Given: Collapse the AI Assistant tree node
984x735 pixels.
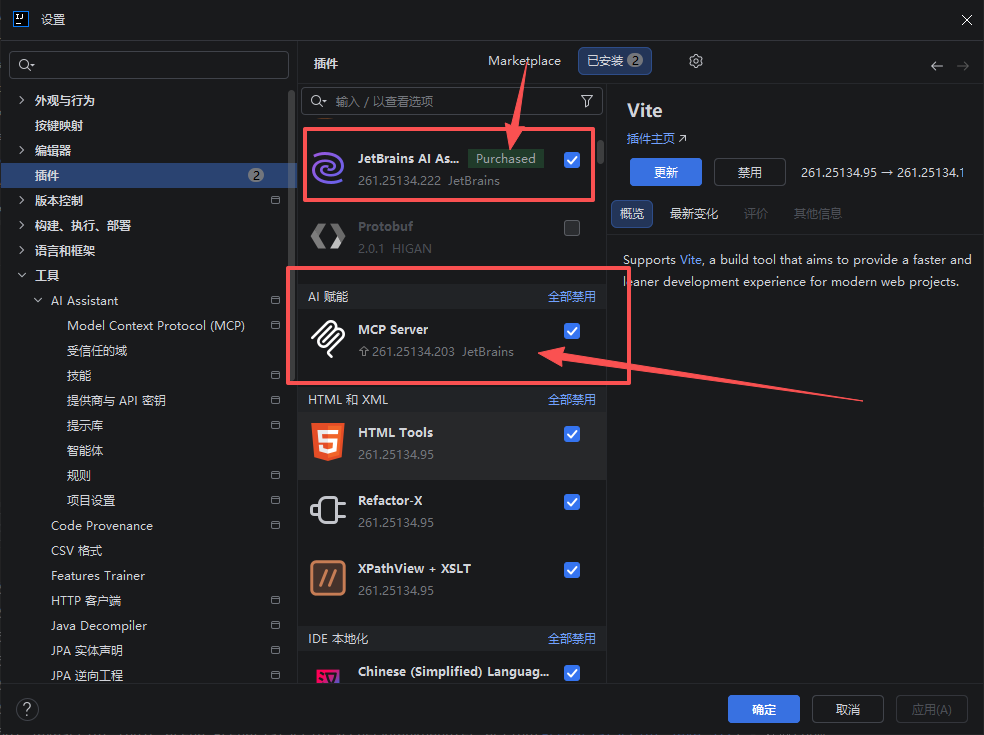Looking at the screenshot, I should pyautogui.click(x=38, y=300).
